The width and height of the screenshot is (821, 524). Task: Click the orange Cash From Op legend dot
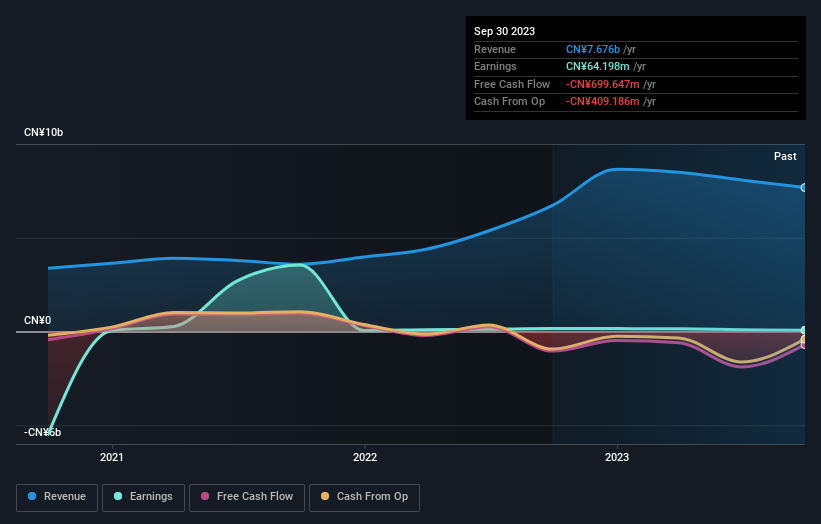(325, 496)
